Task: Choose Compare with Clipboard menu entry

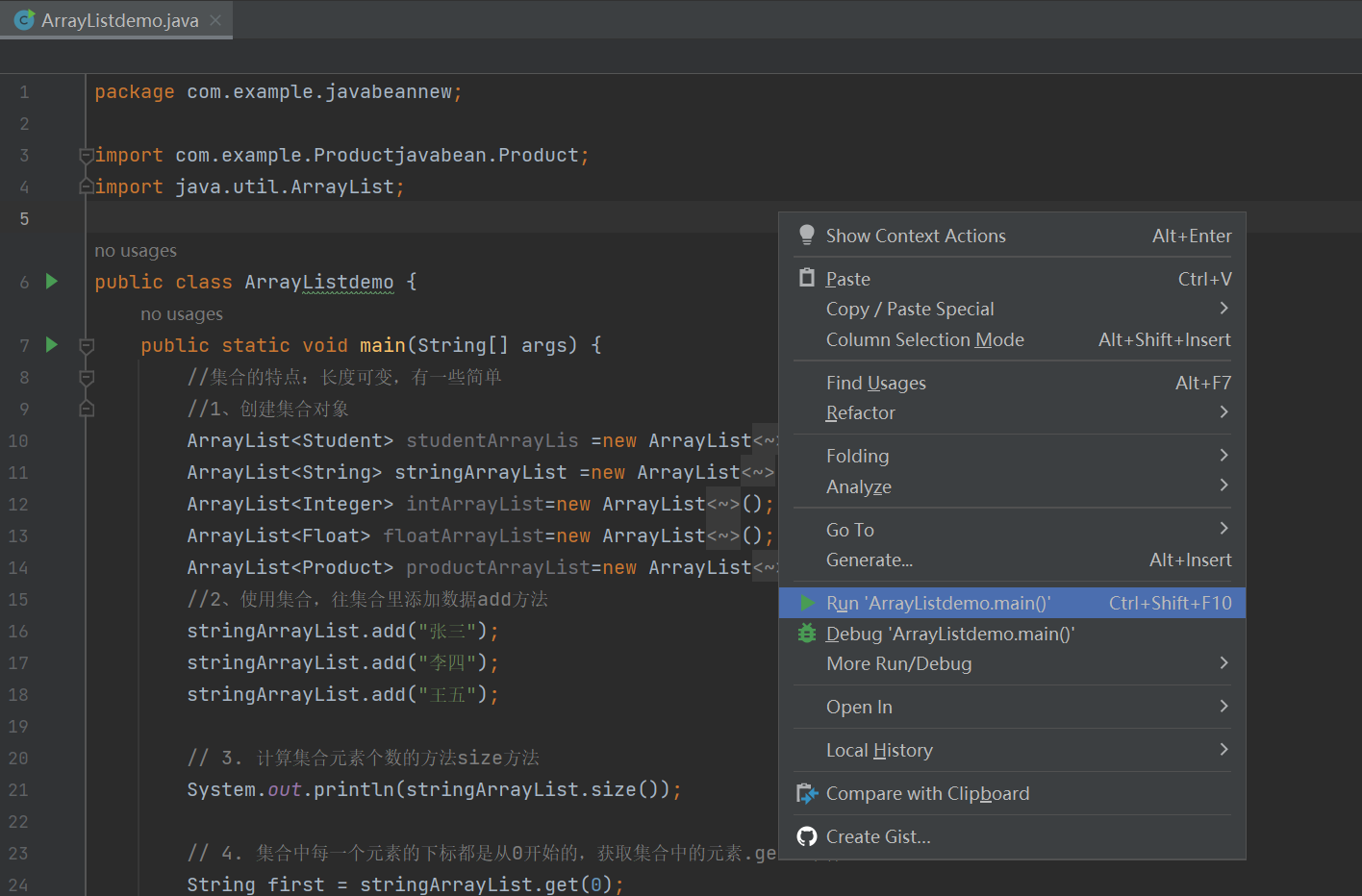Action: point(1012,793)
